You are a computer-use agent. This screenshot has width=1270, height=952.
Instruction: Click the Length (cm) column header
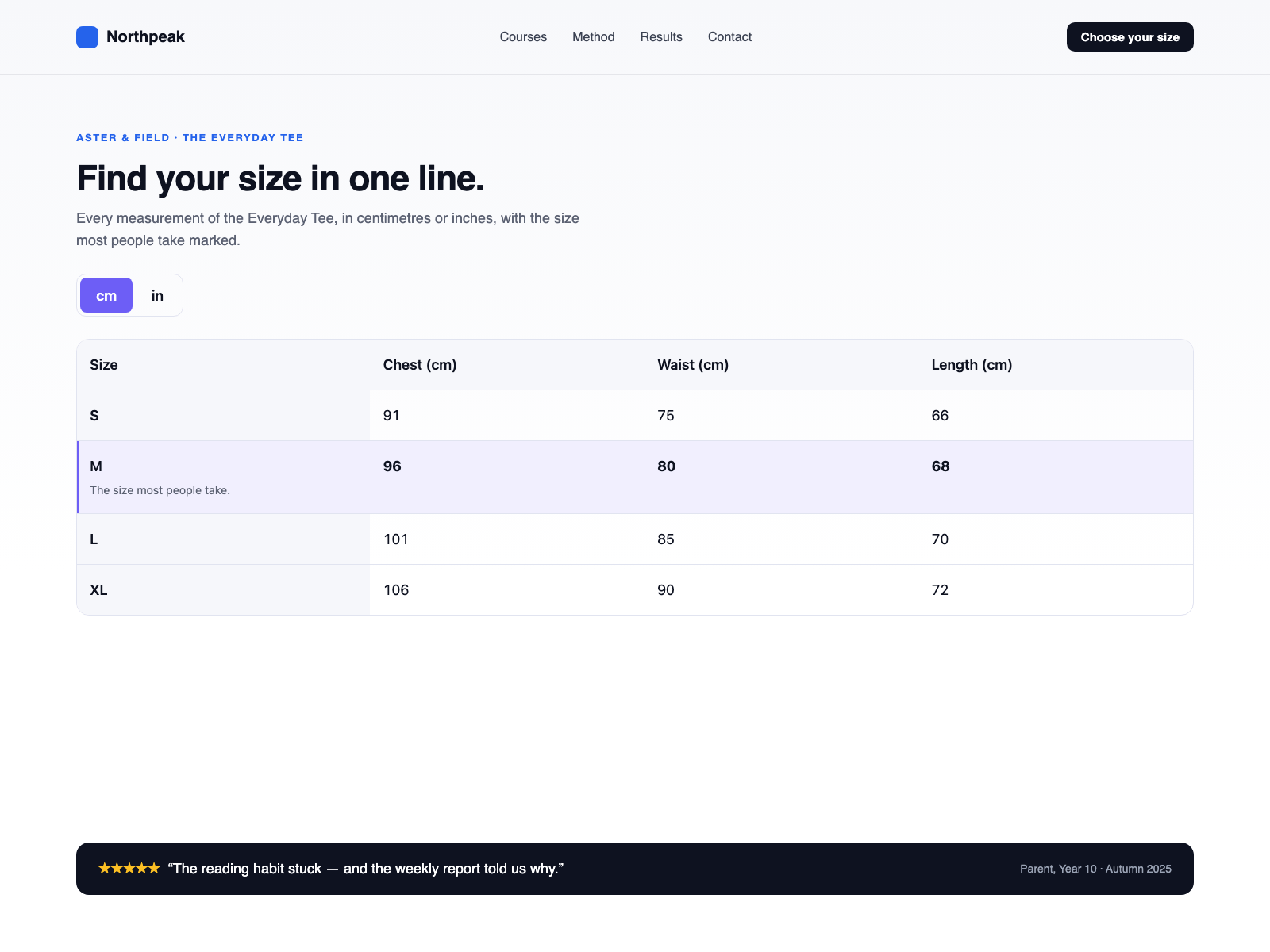(x=972, y=365)
